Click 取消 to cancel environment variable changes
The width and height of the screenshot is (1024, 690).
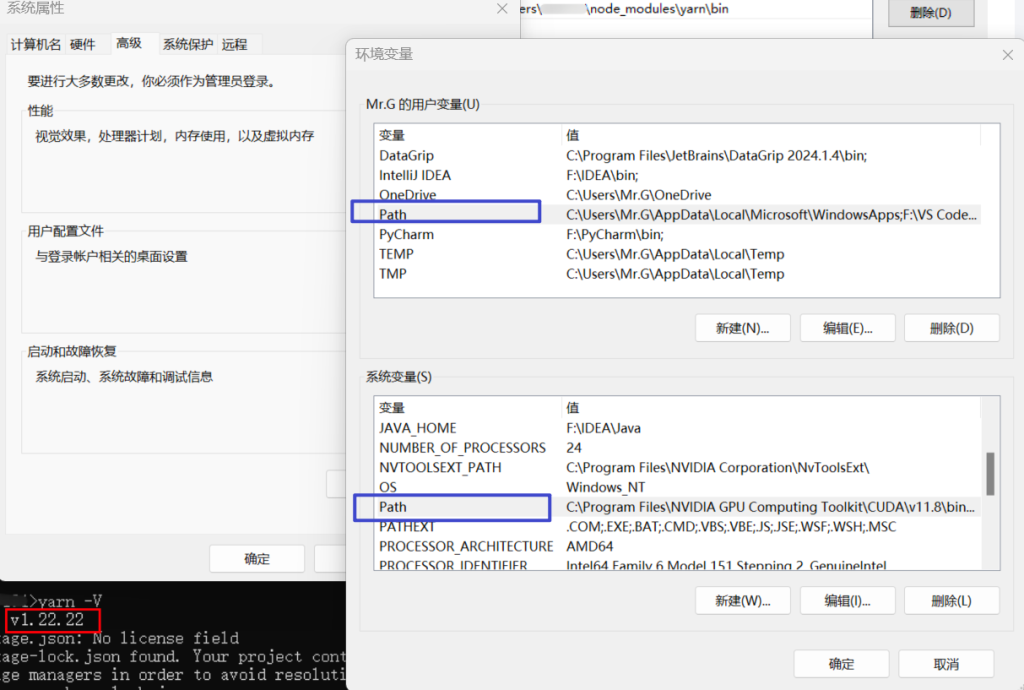946,663
